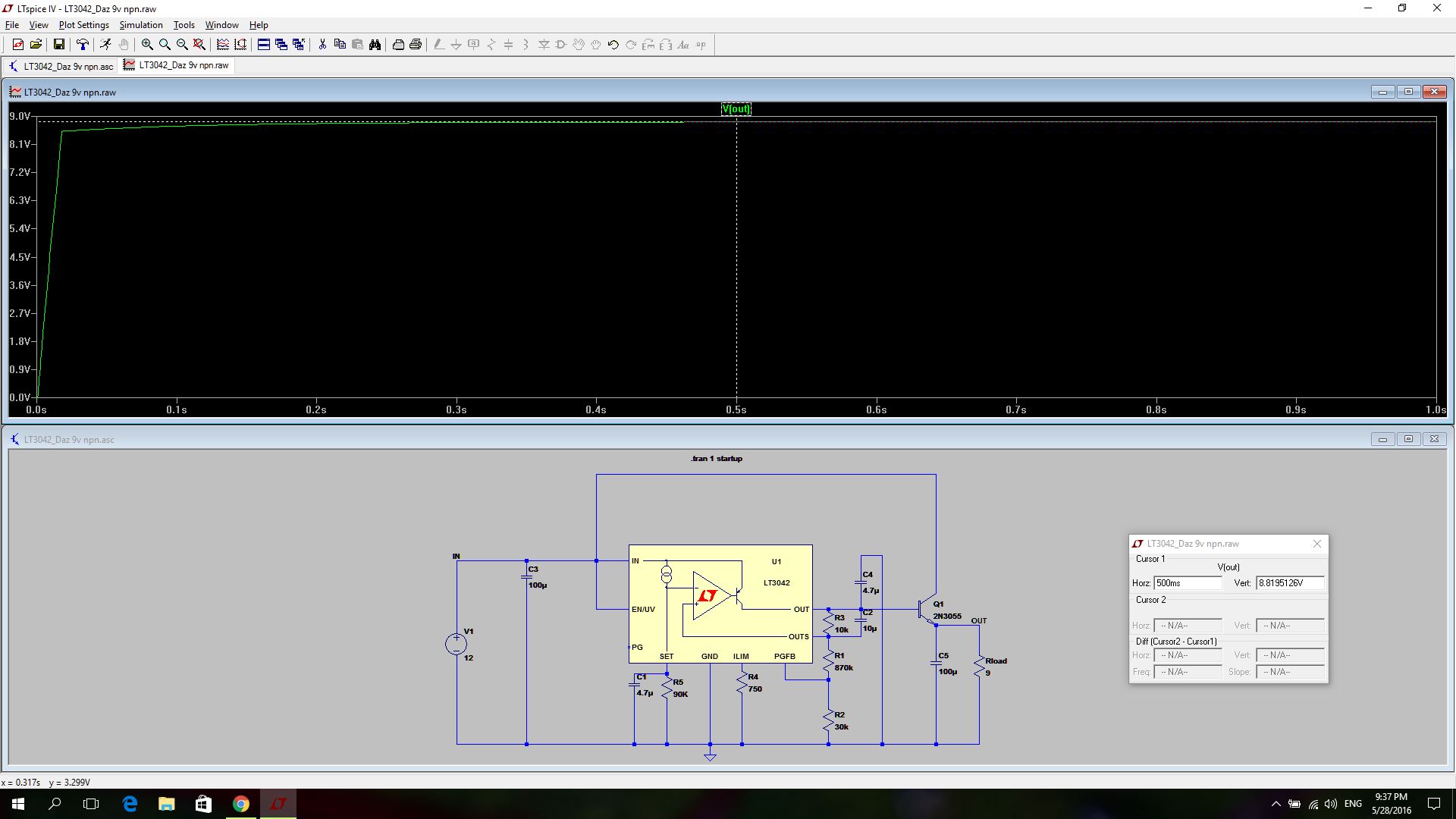Switch to LT3042_Daz 9v npn.asc tab
Viewport: 1456px width, 819px height.
pyautogui.click(x=61, y=66)
